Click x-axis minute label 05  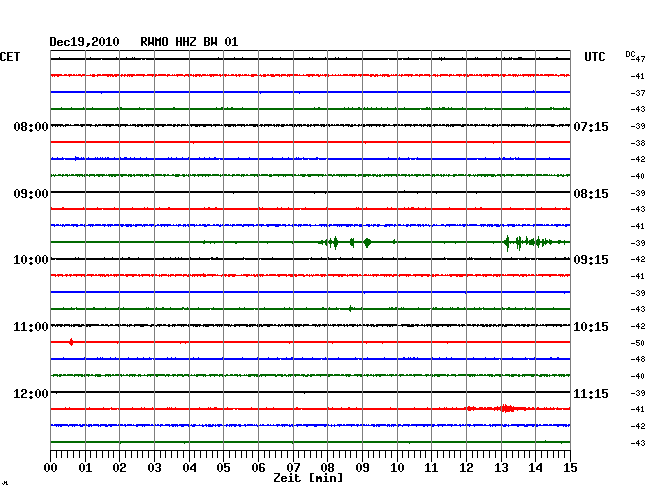[223, 467]
